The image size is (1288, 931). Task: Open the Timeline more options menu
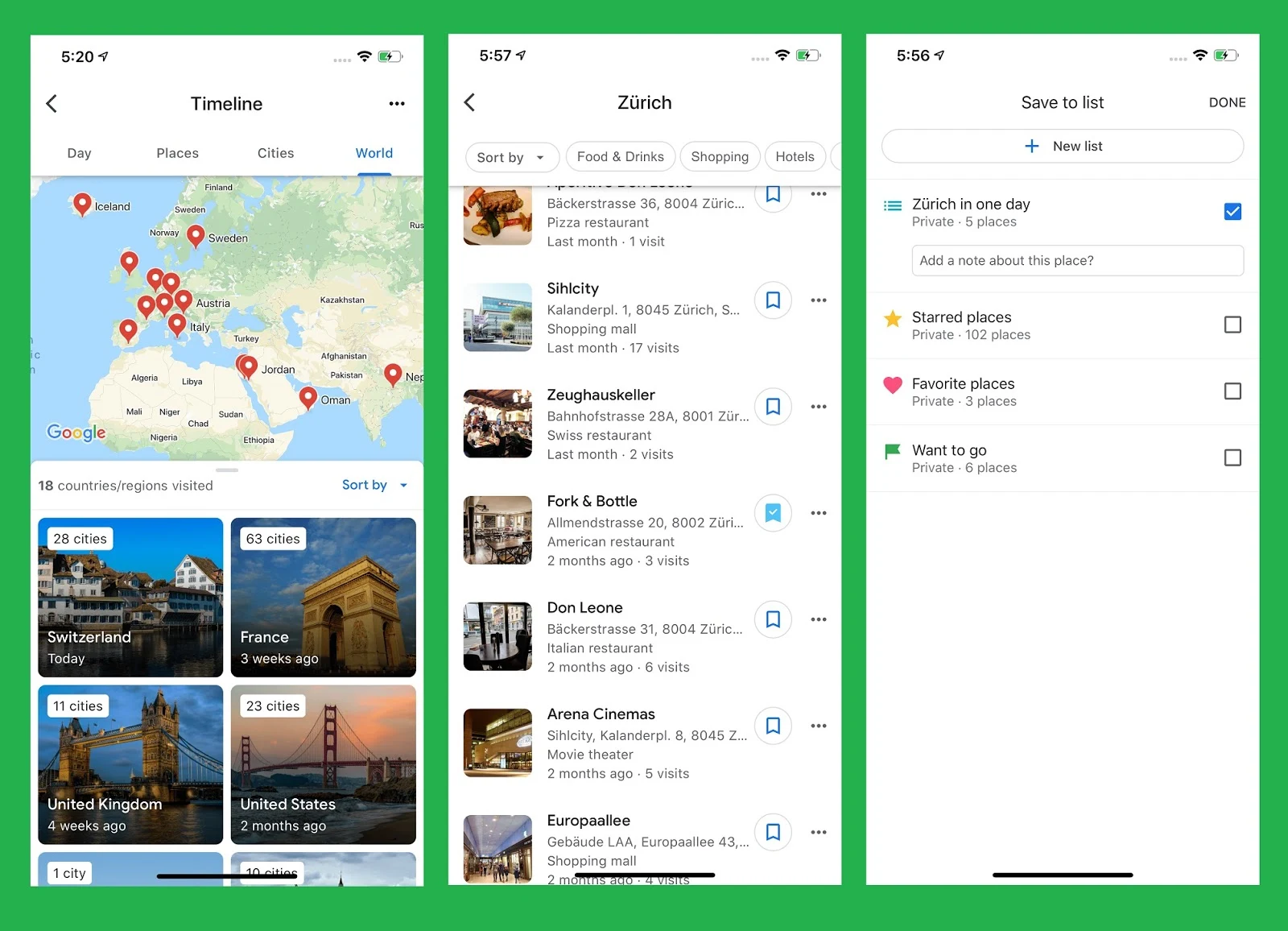point(397,103)
